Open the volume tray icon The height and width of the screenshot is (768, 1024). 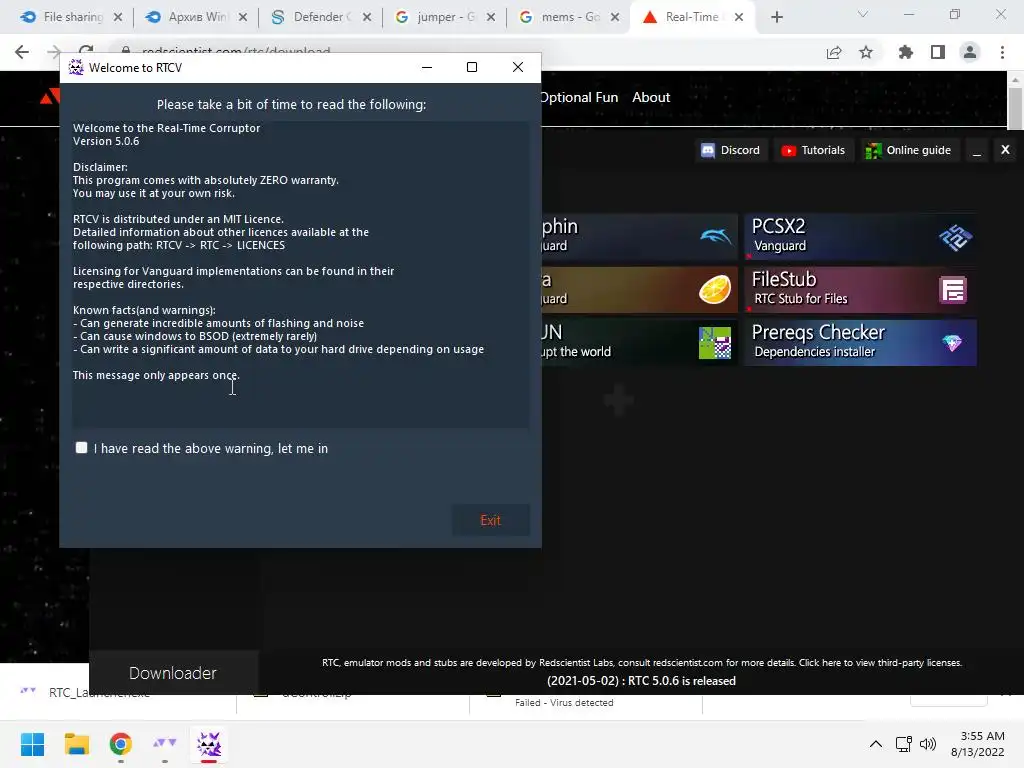coord(927,744)
